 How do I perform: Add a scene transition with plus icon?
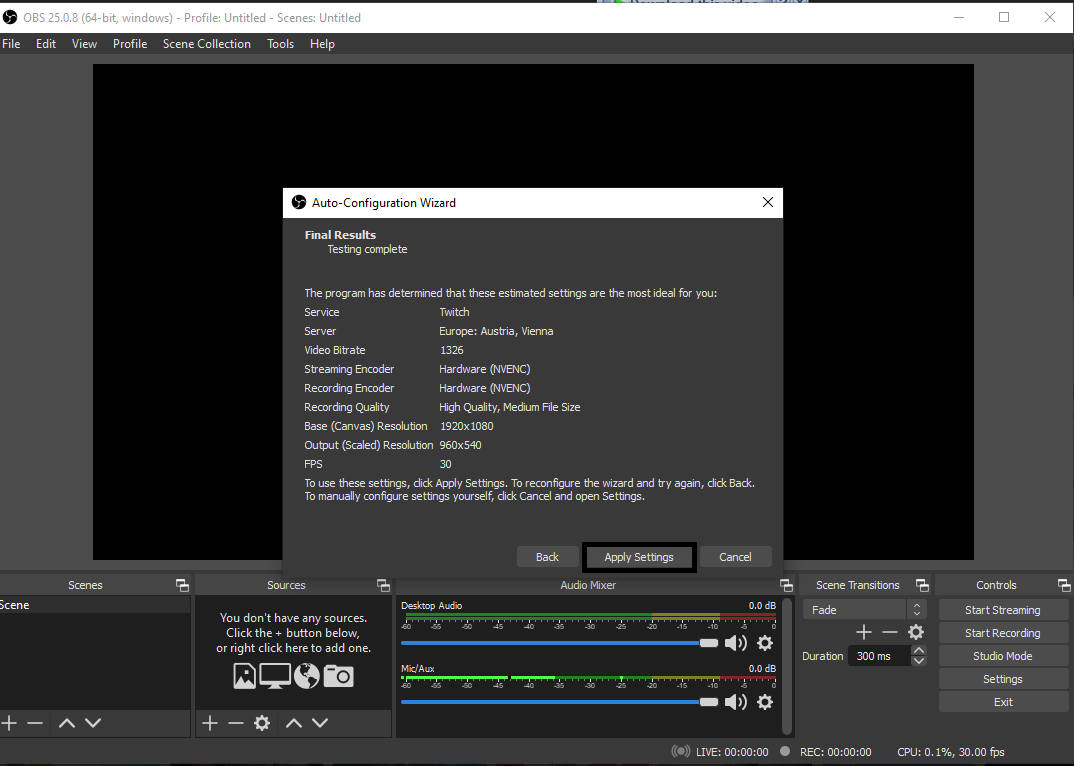pyautogui.click(x=864, y=632)
